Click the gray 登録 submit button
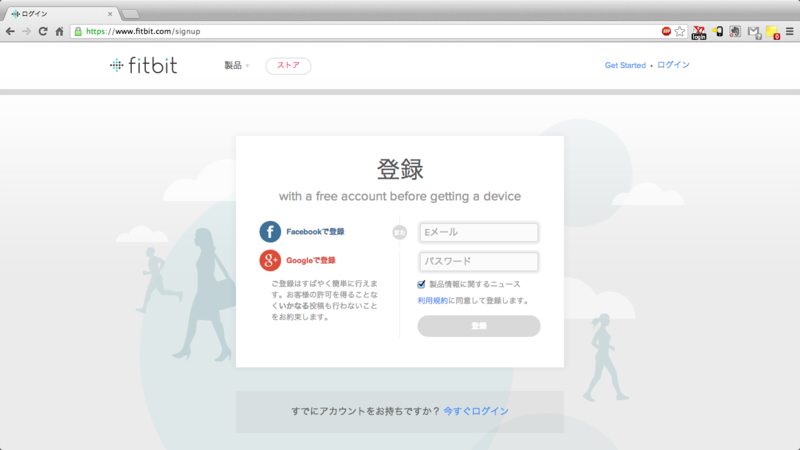This screenshot has height=450, width=800. [479, 326]
